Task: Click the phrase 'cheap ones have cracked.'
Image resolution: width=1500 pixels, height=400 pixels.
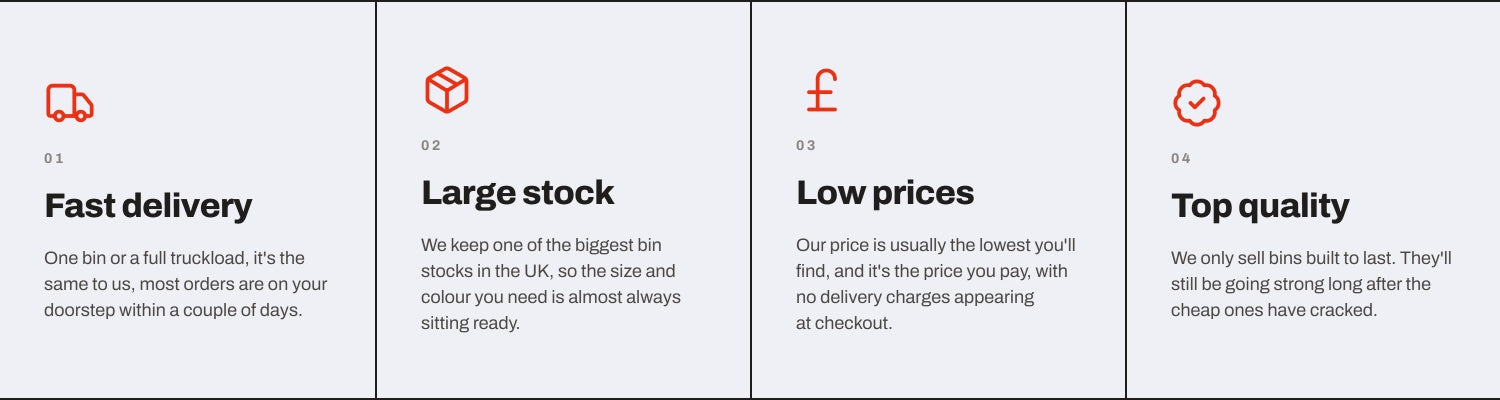Action: pos(1274,310)
